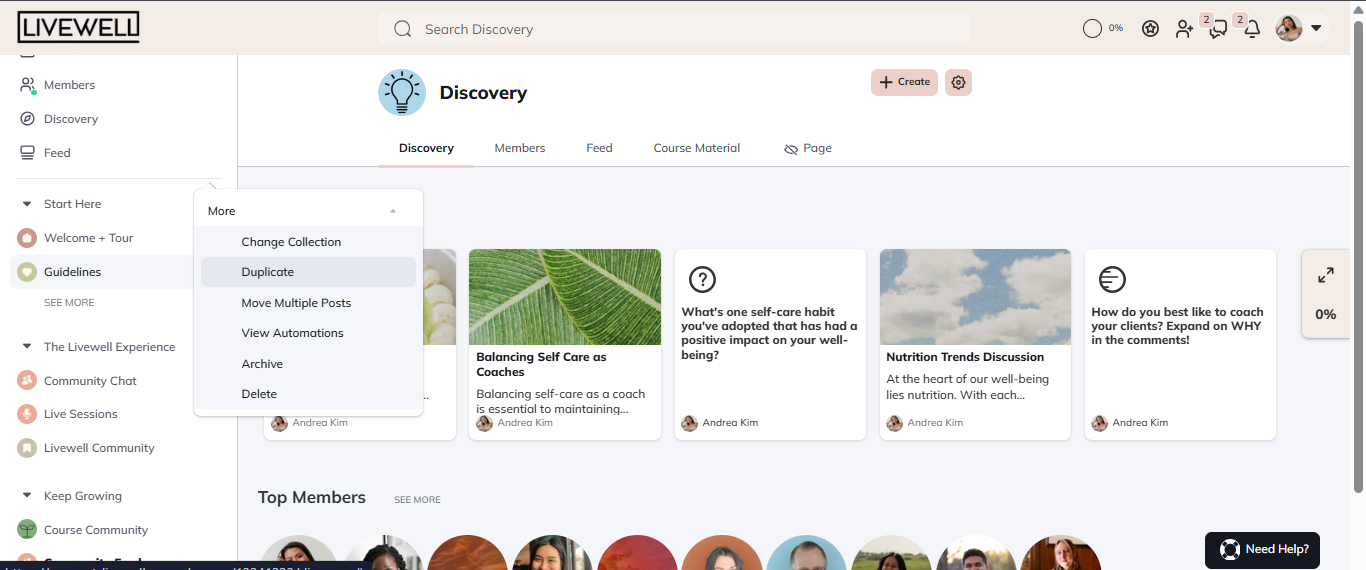Open the Need Help? button
Image resolution: width=1366 pixels, height=570 pixels.
pyautogui.click(x=1263, y=550)
